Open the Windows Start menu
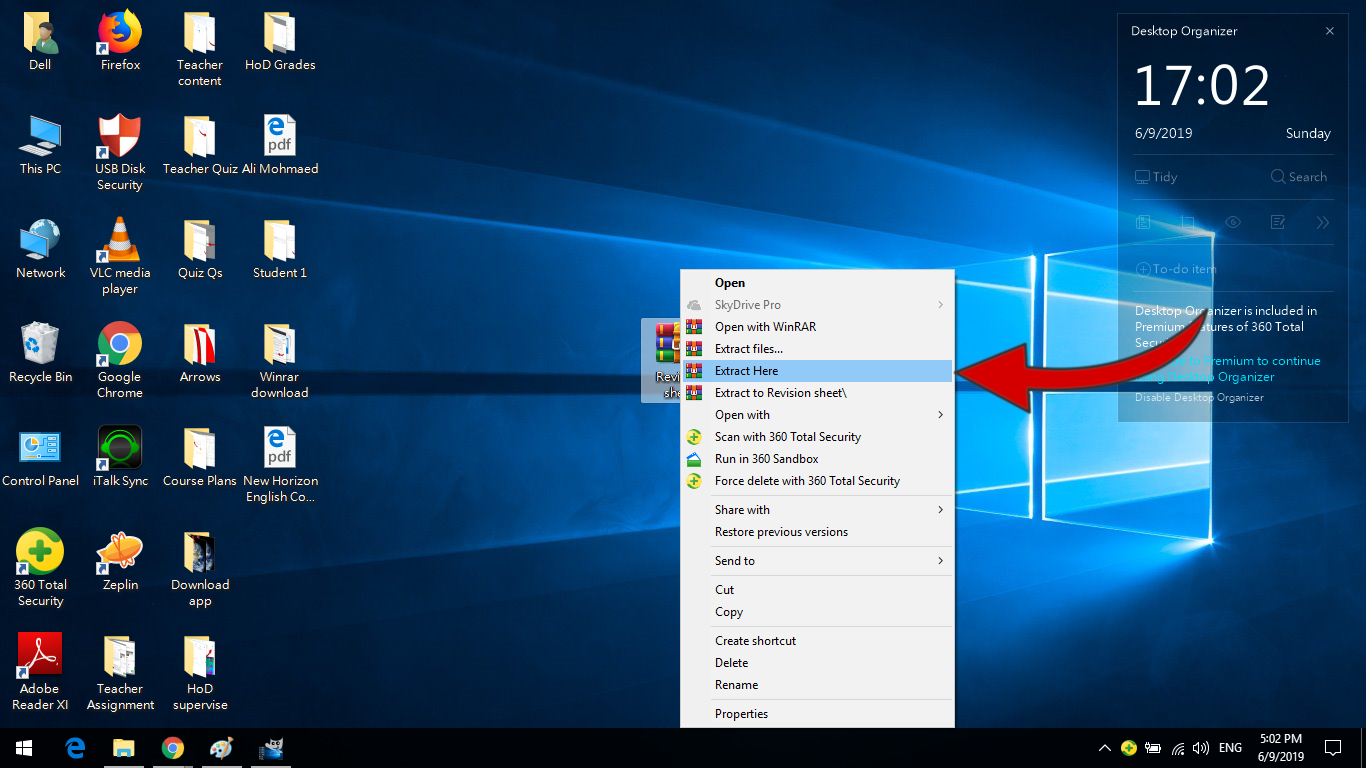Viewport: 1366px width, 768px height. click(x=24, y=748)
